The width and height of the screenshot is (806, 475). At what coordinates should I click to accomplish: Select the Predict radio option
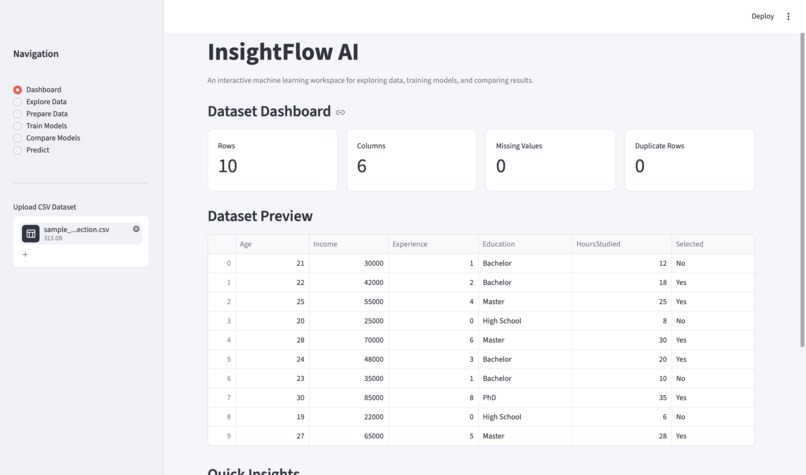[31, 150]
